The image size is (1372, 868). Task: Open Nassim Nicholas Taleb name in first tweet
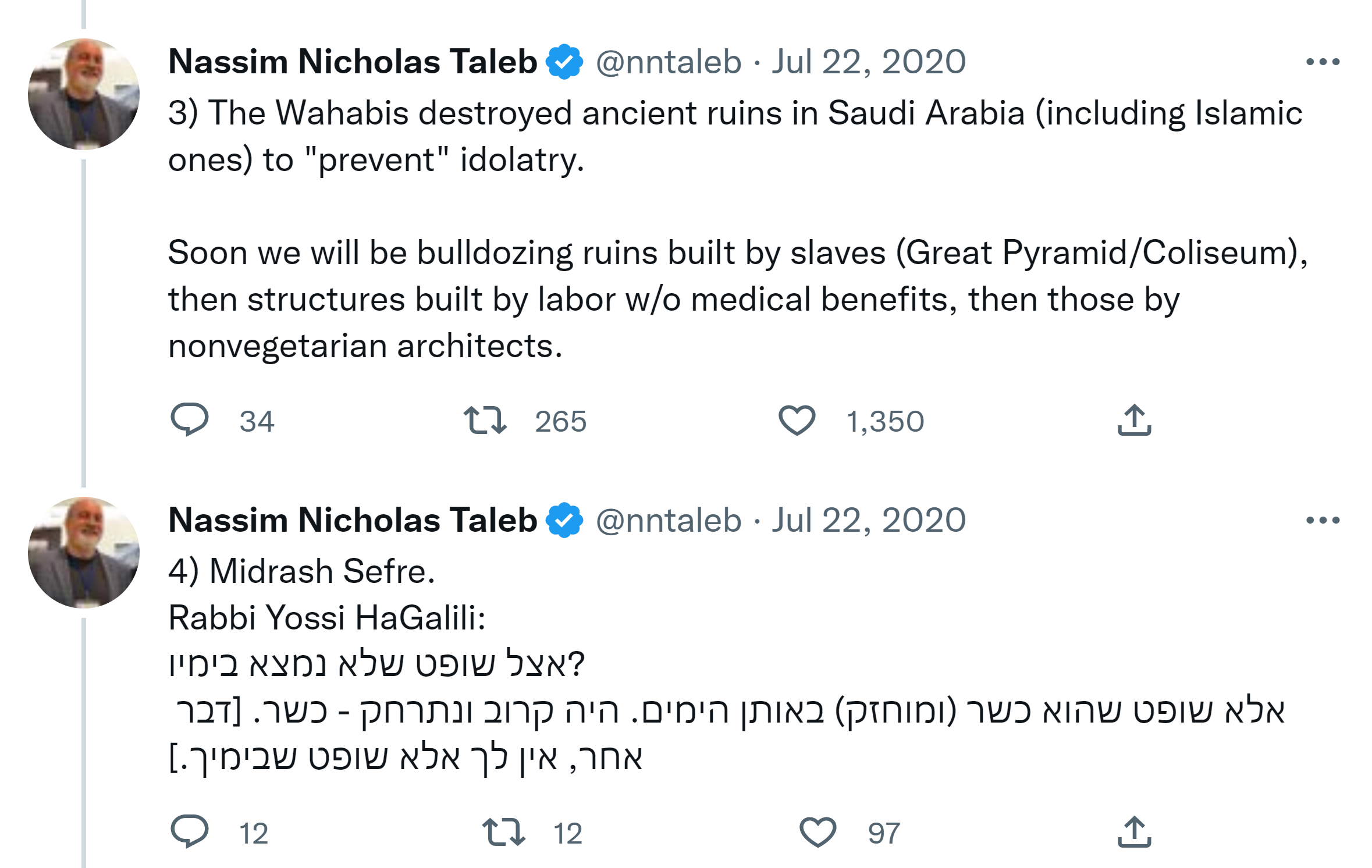pyautogui.click(x=353, y=62)
